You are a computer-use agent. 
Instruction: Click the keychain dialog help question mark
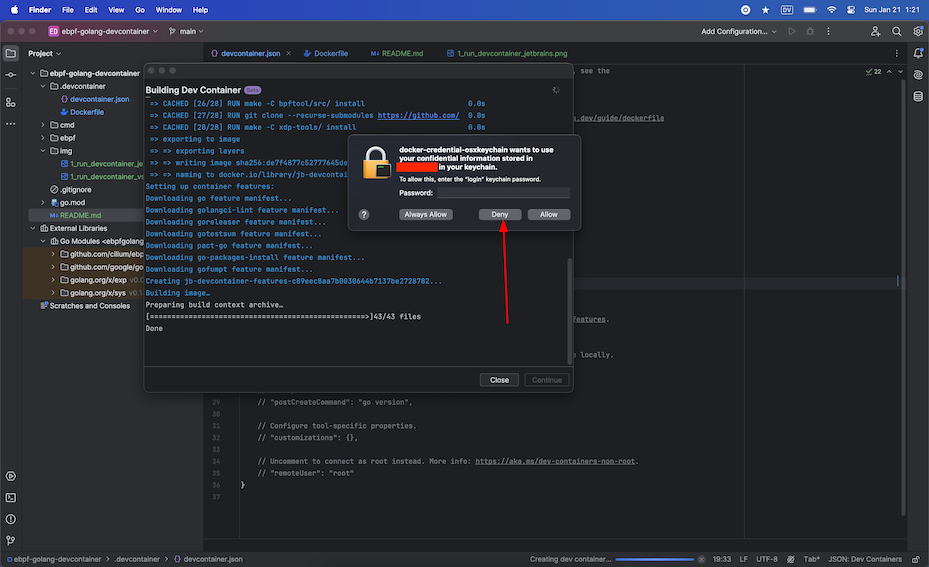pos(364,214)
